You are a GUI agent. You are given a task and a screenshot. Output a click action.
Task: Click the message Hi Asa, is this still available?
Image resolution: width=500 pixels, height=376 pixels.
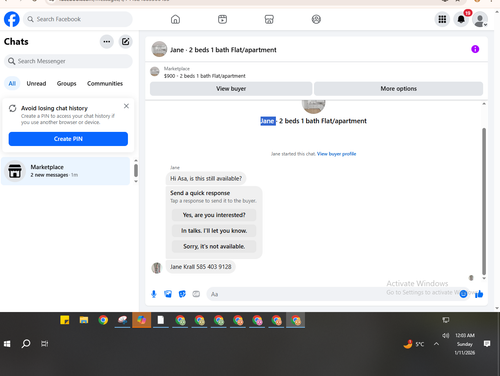pos(206,179)
